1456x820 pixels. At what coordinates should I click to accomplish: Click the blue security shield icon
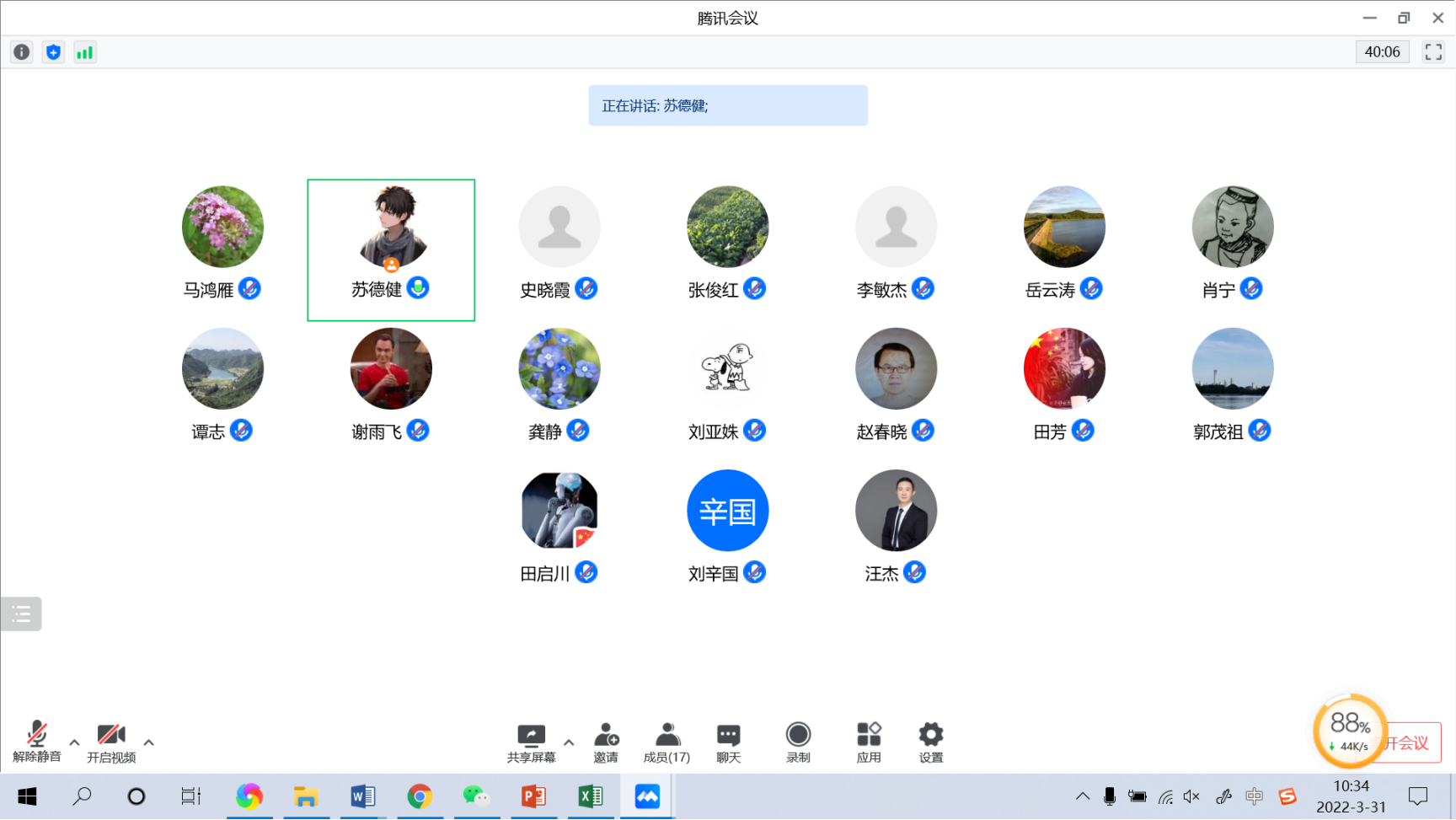[x=53, y=52]
